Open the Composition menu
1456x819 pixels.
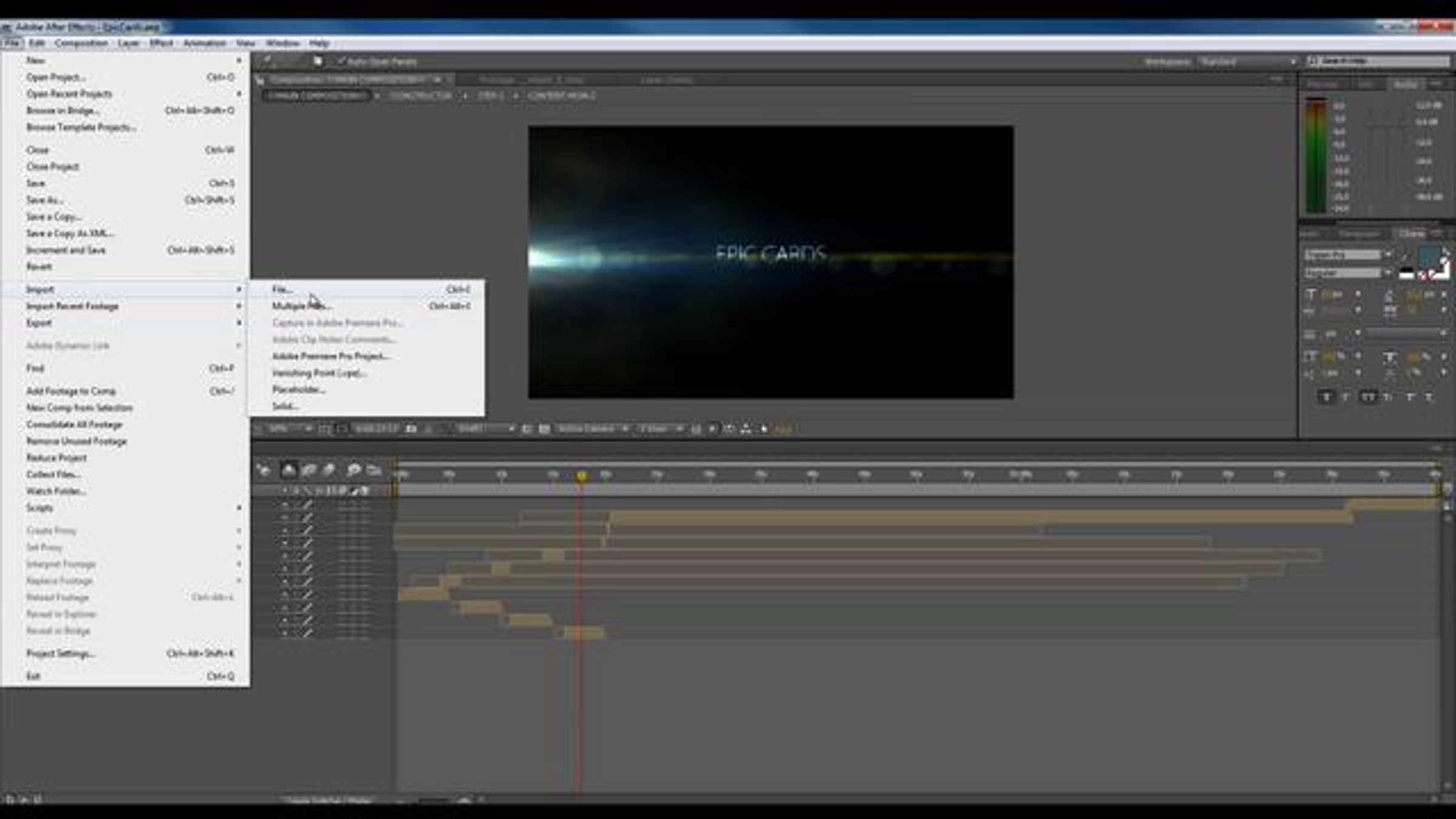click(x=81, y=43)
